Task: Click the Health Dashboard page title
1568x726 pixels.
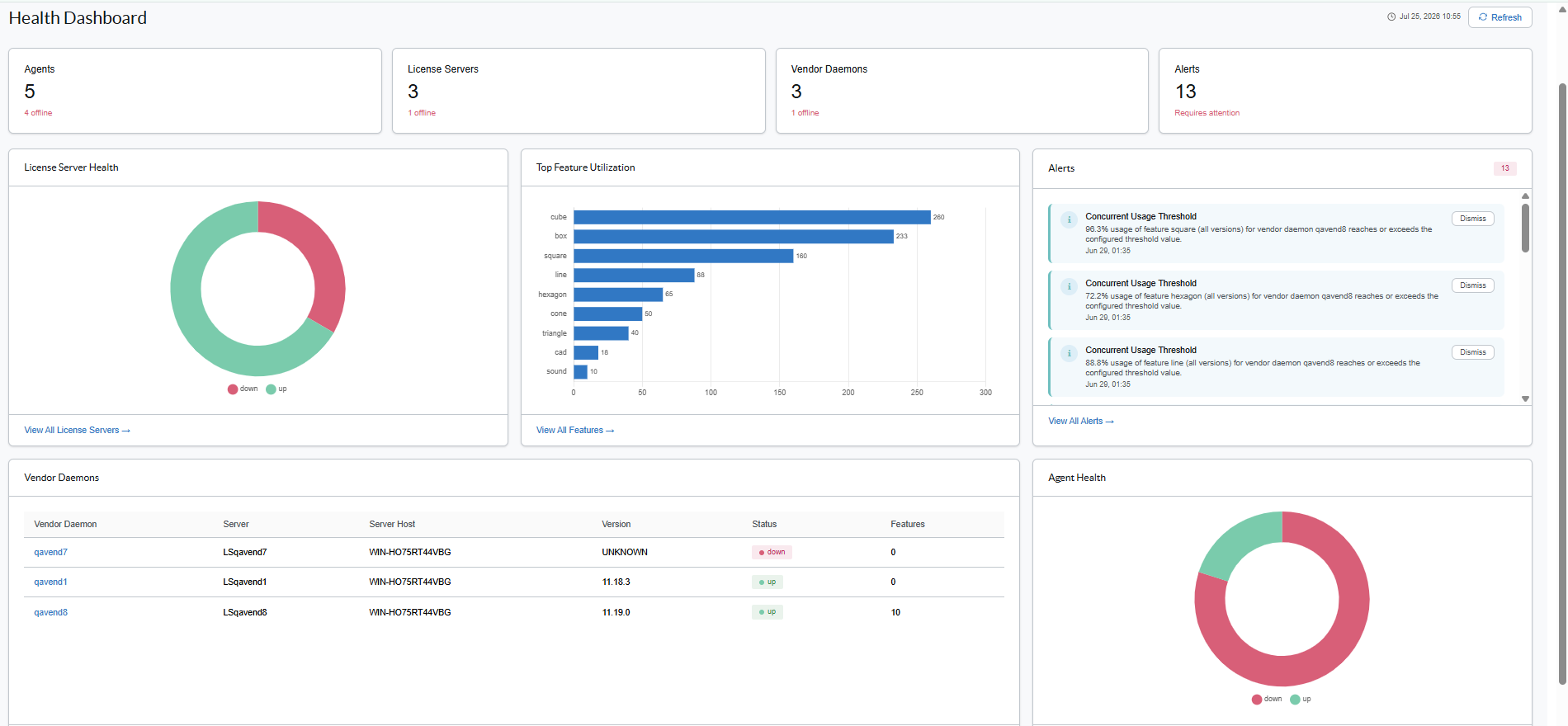Action: [78, 18]
